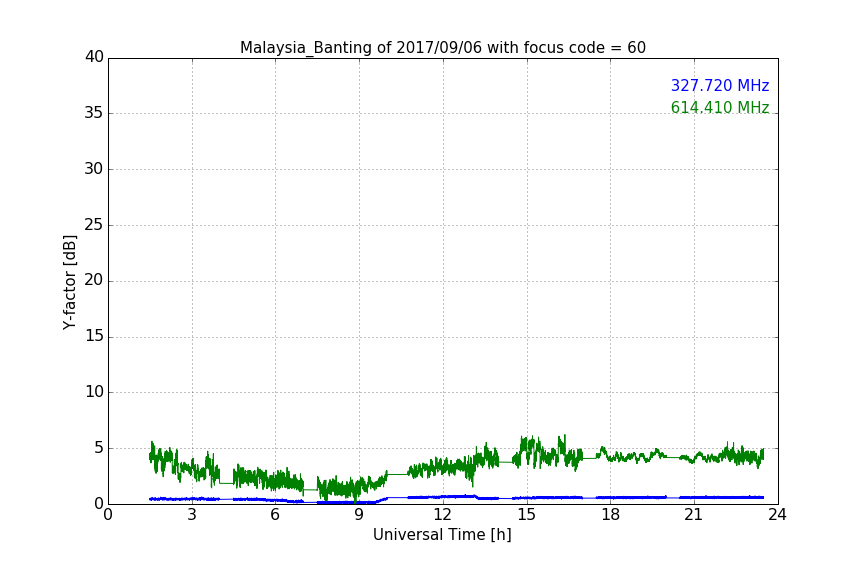Viewport: 864px width, 576px height.
Task: Click the y-axis tick label 10
Action: click(x=94, y=392)
